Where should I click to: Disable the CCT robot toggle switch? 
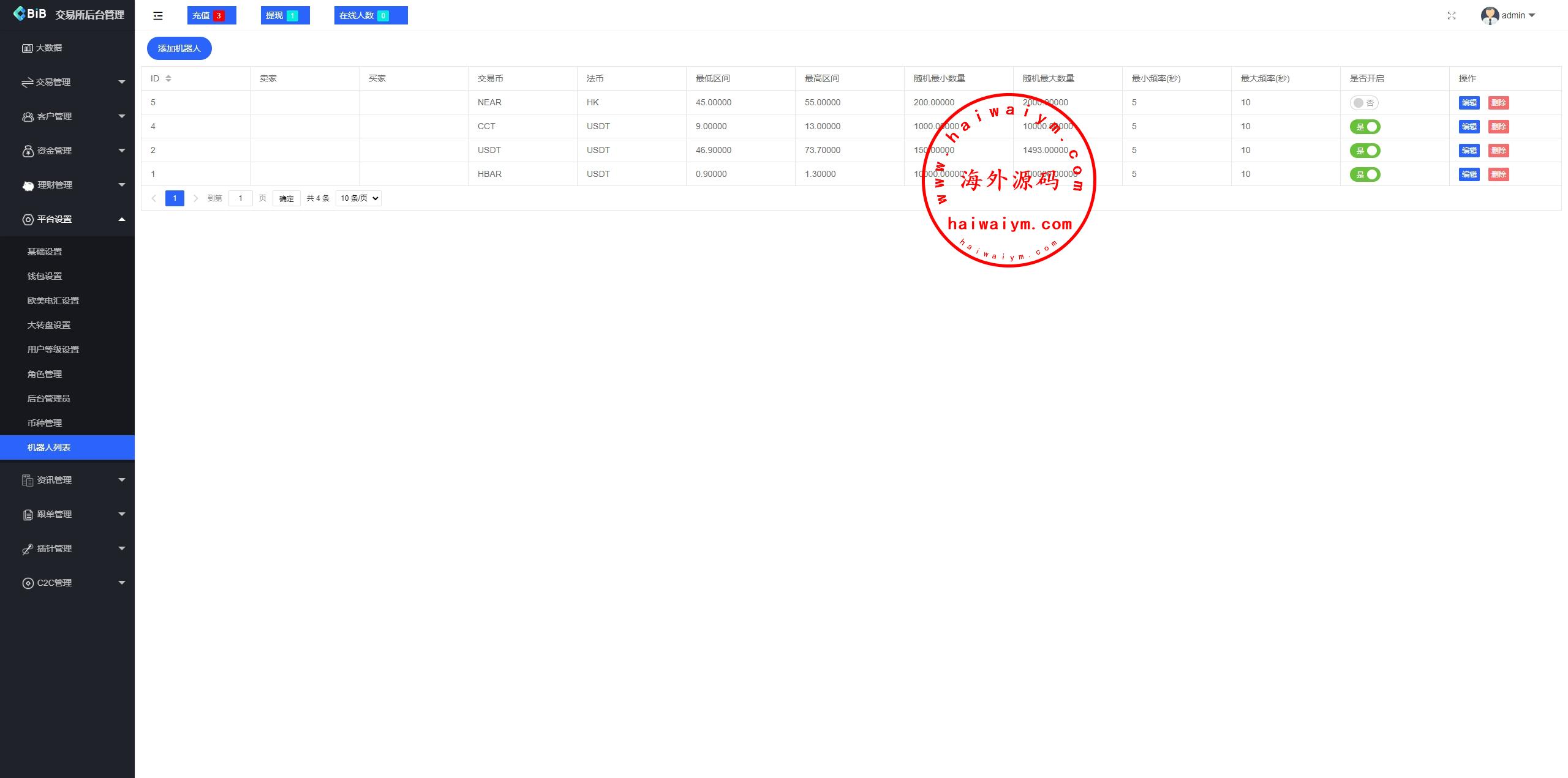(1365, 127)
